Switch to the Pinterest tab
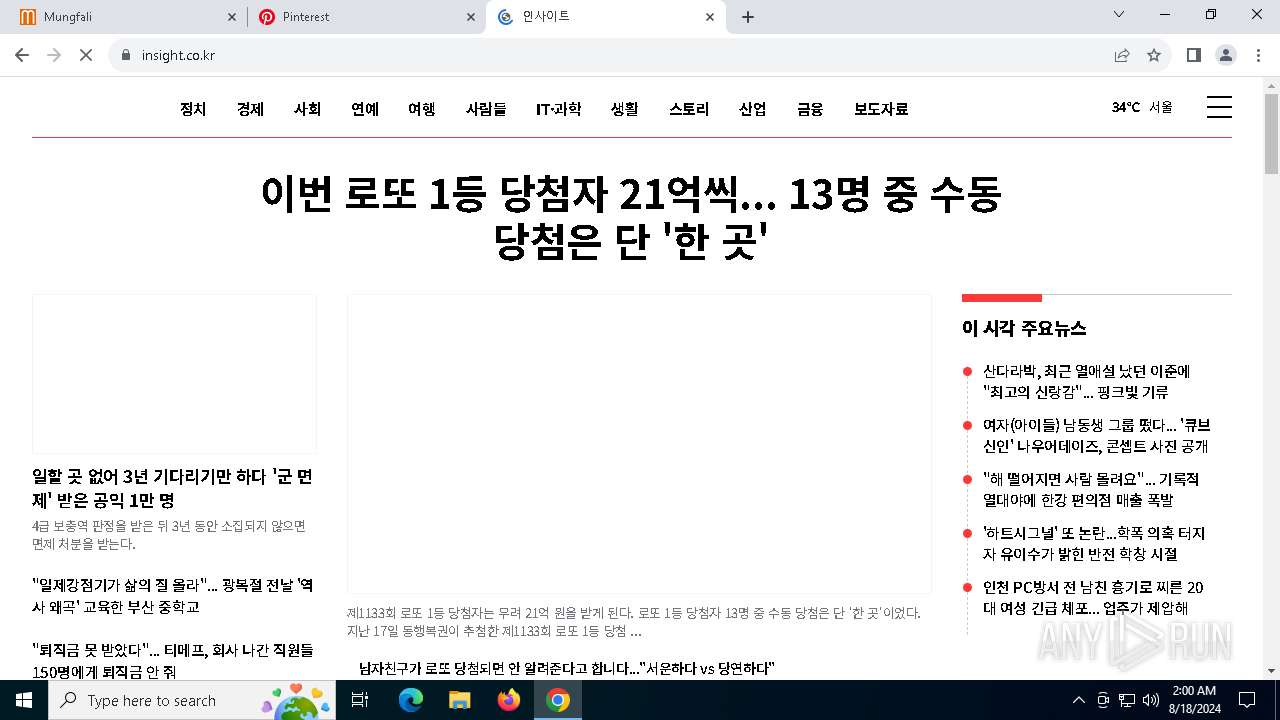1280x720 pixels. (x=364, y=17)
